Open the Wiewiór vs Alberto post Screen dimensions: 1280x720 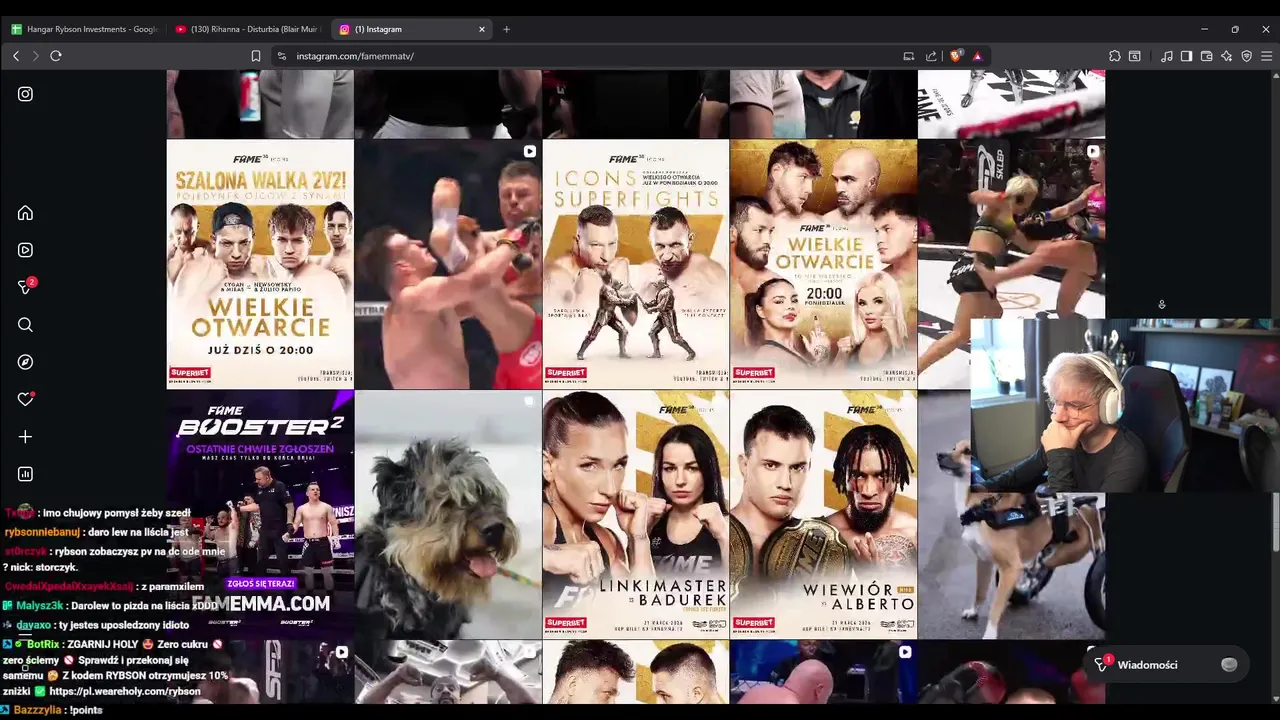click(x=823, y=515)
